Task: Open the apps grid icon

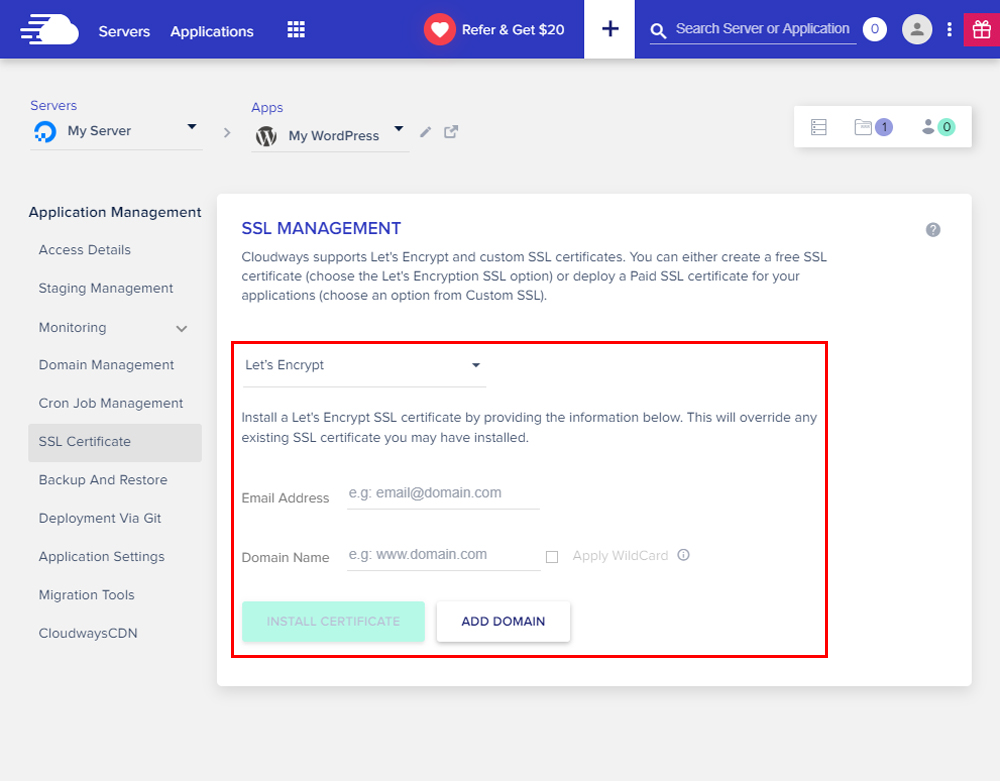Action: (x=296, y=29)
